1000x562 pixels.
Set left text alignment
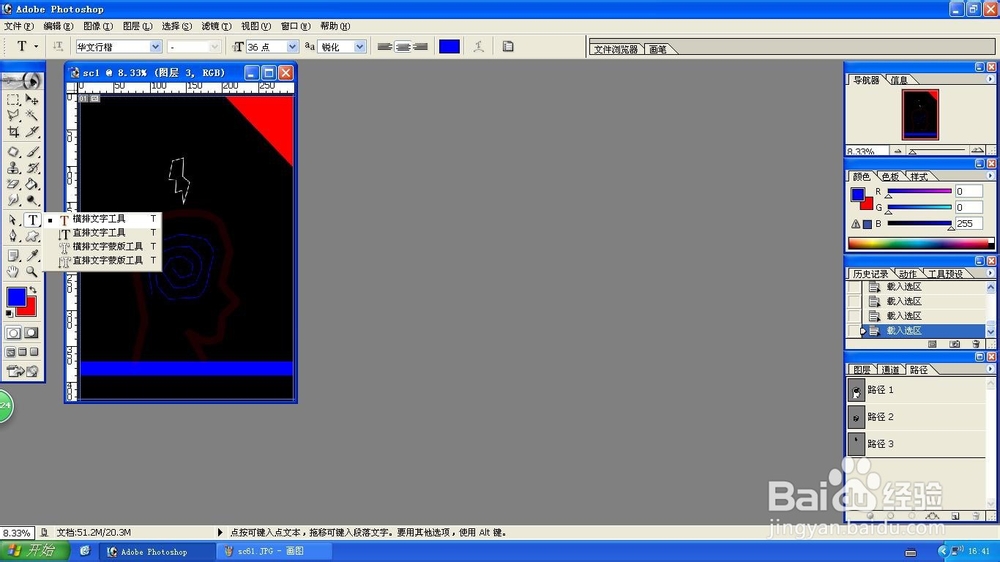[385, 47]
